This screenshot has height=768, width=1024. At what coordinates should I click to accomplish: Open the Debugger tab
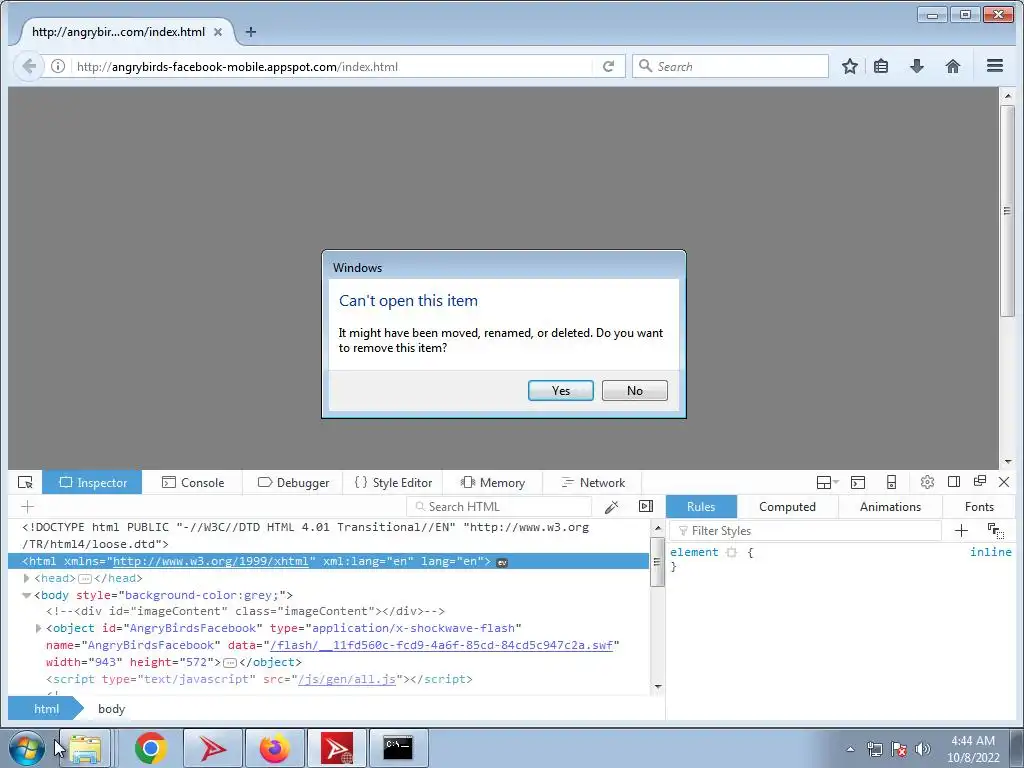tap(293, 483)
